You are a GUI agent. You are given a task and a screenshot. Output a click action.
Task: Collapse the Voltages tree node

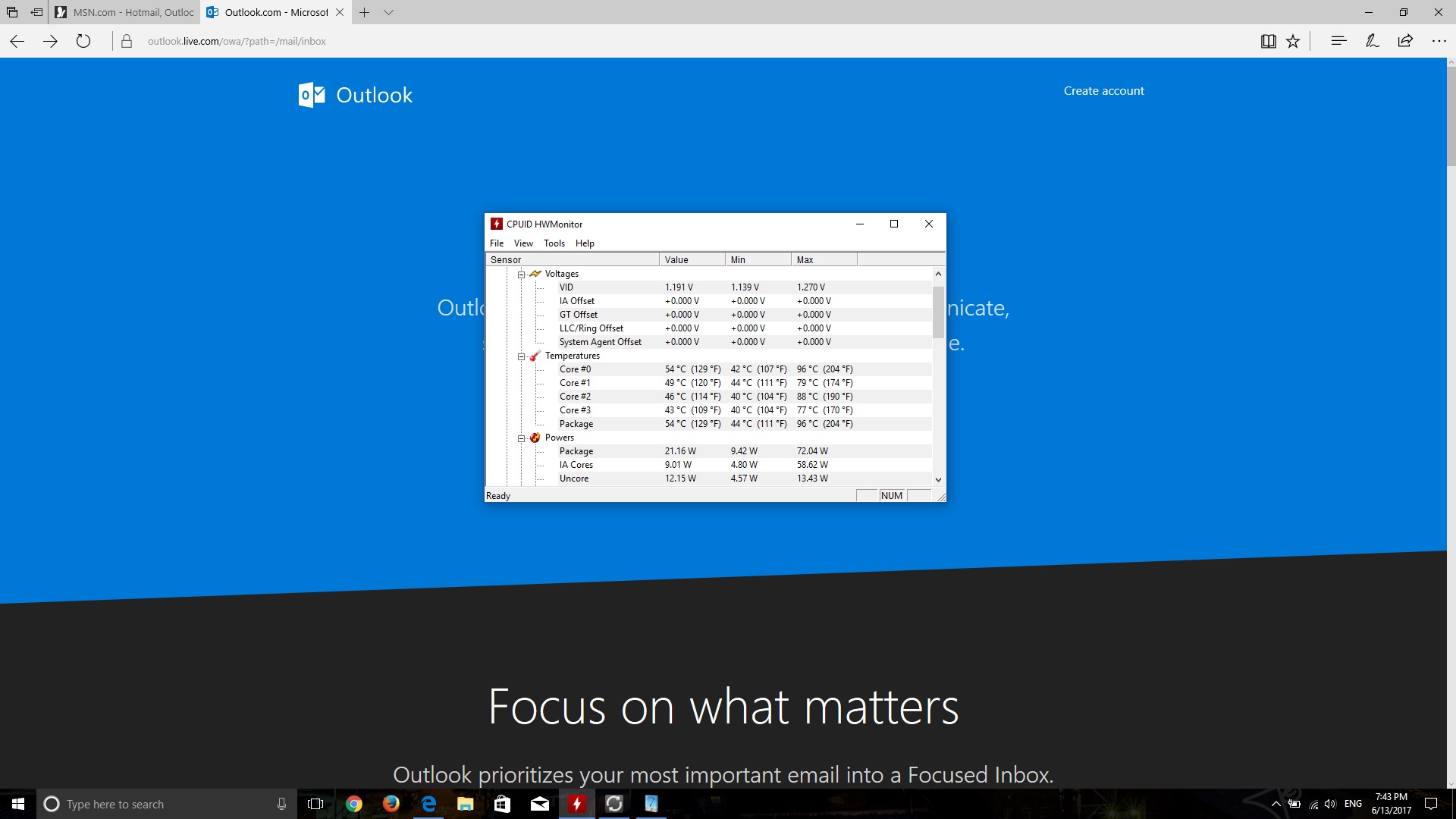click(x=522, y=275)
